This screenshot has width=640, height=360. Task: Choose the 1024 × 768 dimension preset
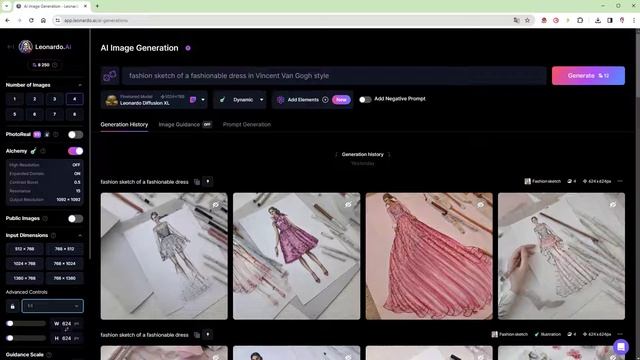pos(24,264)
